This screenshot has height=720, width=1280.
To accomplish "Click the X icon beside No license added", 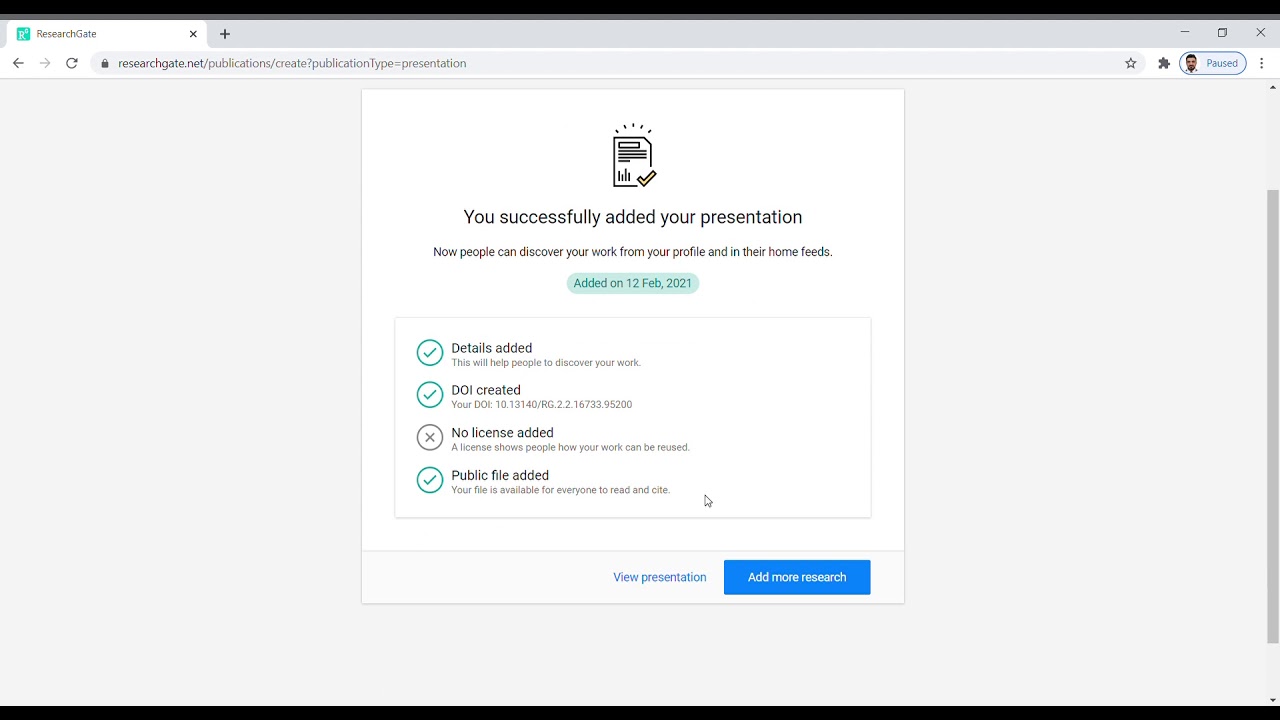I will [x=430, y=437].
